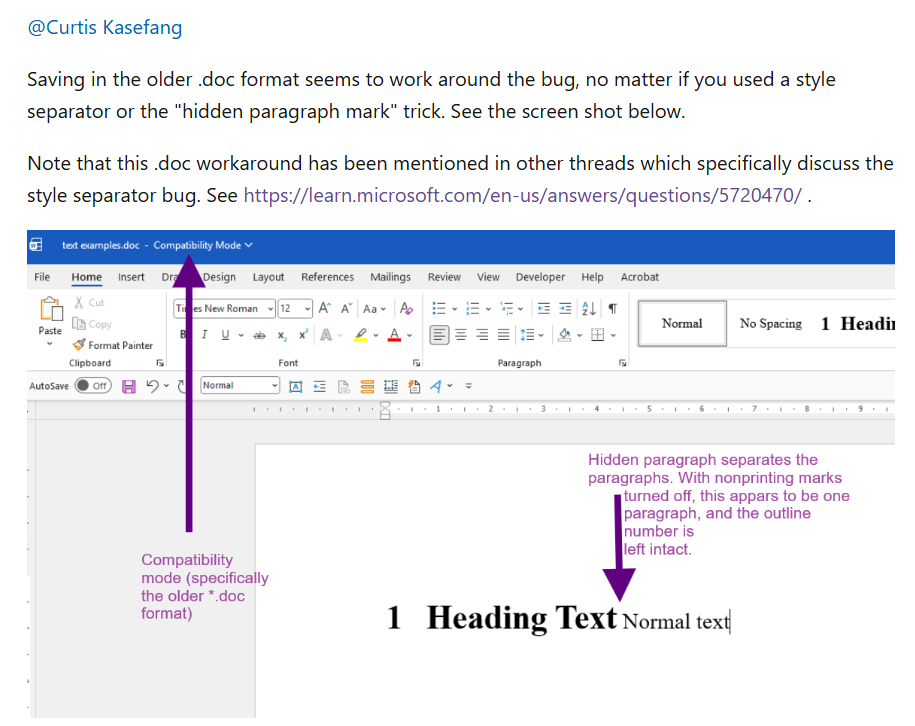Click the ruler indent marker

click(385, 411)
